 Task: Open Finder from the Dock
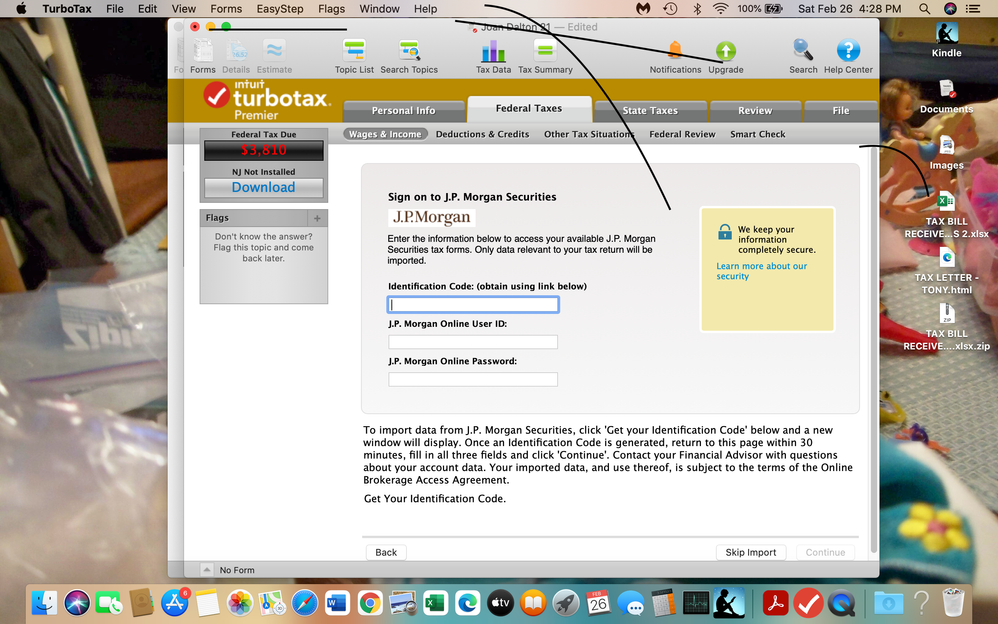pos(44,602)
